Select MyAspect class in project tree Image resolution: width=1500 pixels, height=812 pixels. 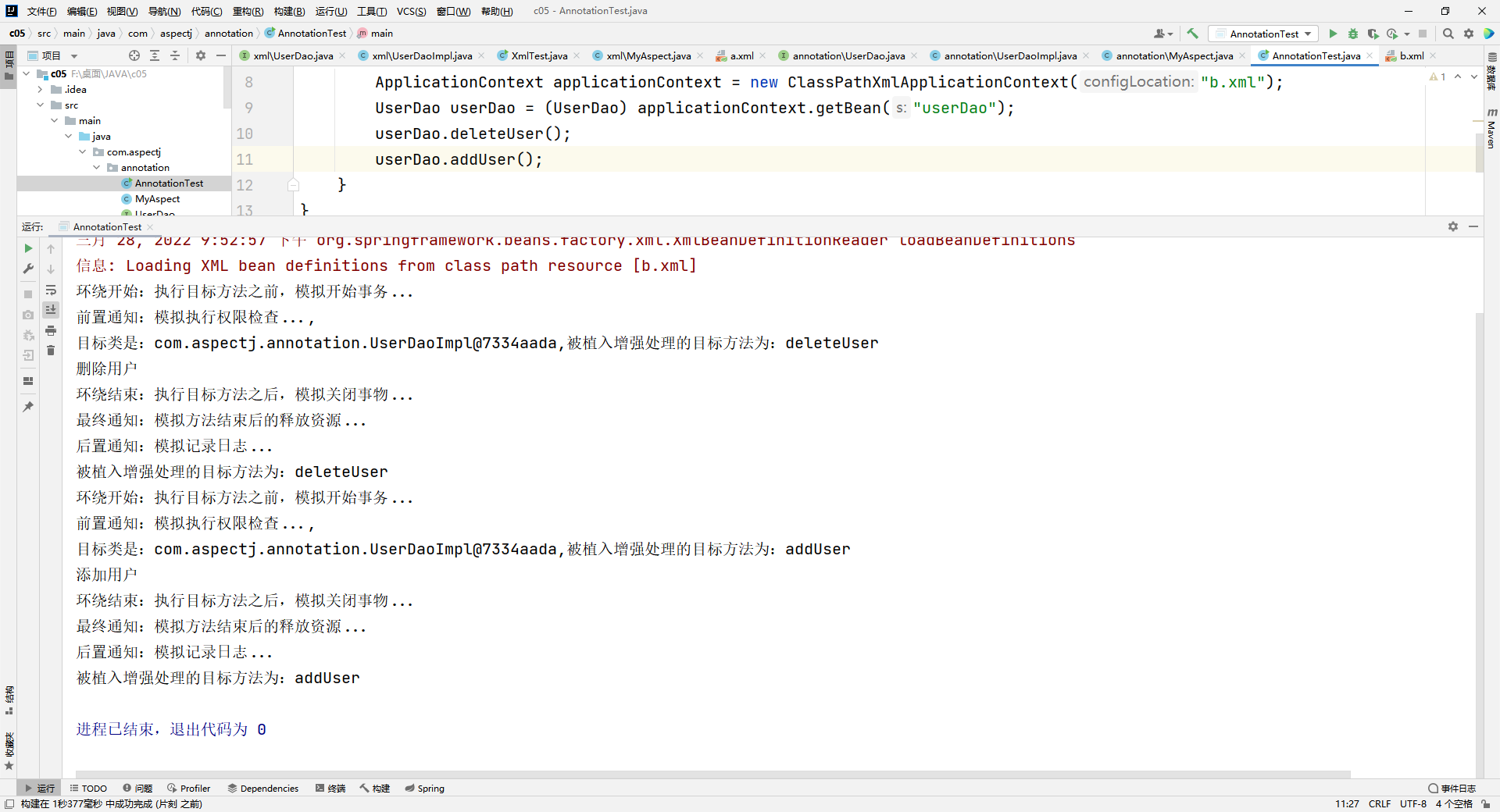pyautogui.click(x=157, y=199)
